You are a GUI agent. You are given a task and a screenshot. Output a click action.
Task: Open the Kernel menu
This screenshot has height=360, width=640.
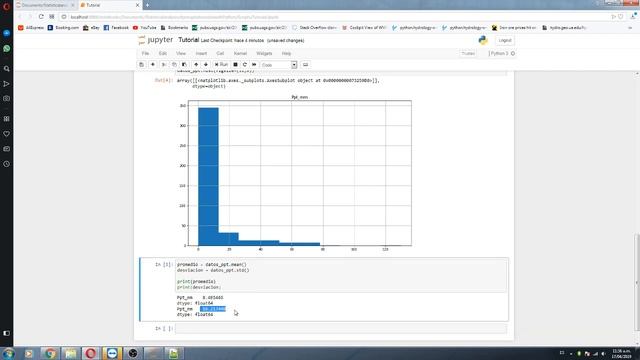[x=240, y=53]
